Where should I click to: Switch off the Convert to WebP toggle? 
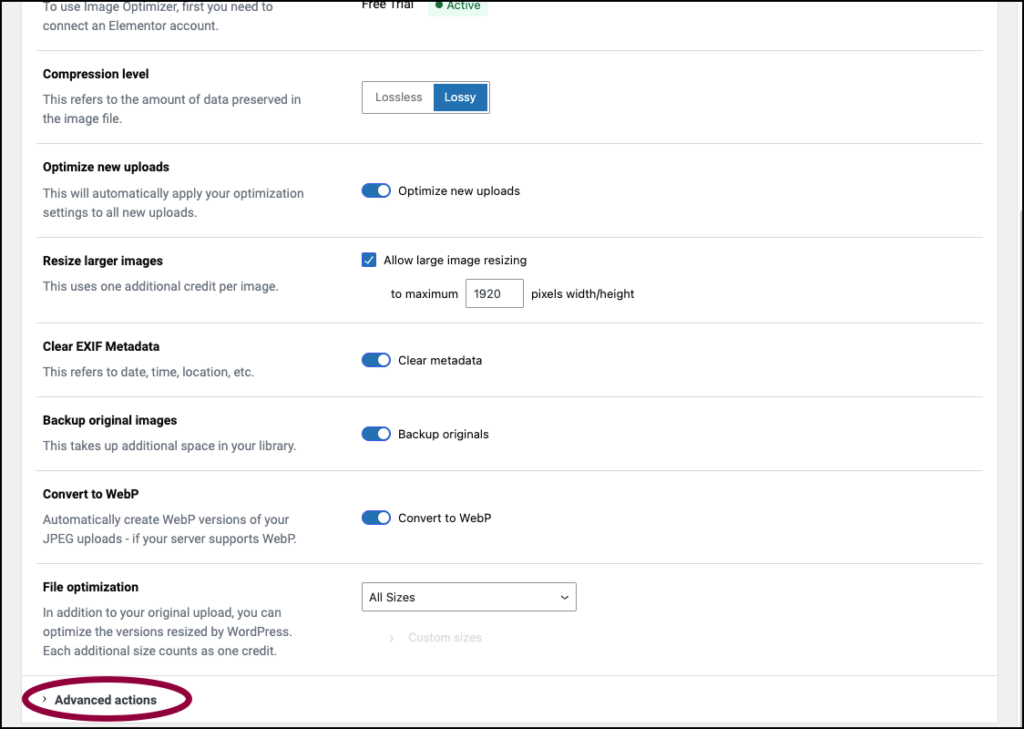tap(376, 518)
